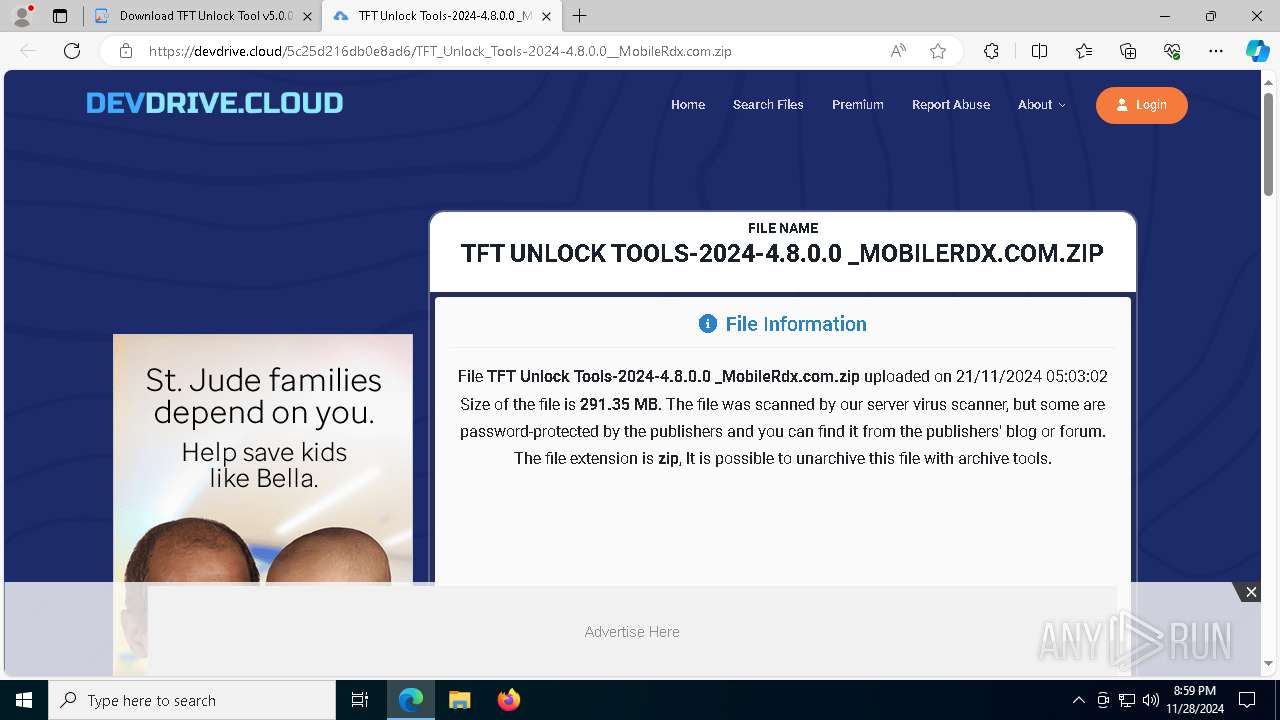Click the File Information info icon
Image resolution: width=1280 pixels, height=720 pixels.
coord(708,324)
